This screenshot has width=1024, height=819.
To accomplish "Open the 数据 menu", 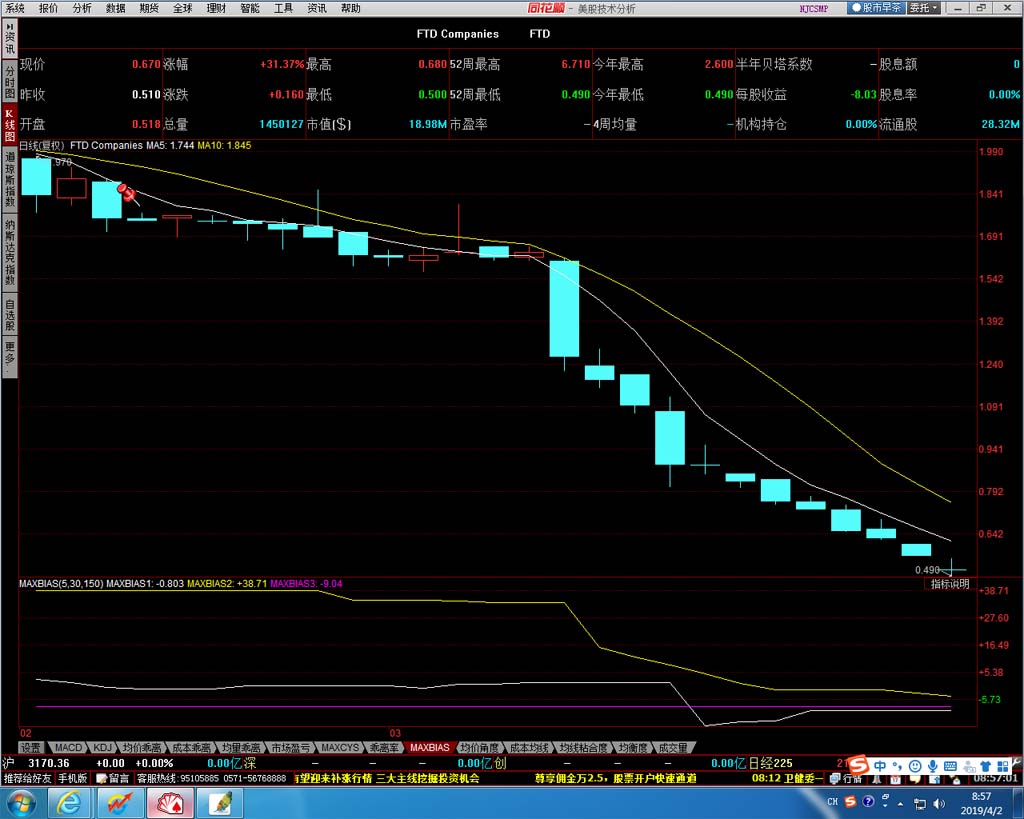I will [x=115, y=8].
